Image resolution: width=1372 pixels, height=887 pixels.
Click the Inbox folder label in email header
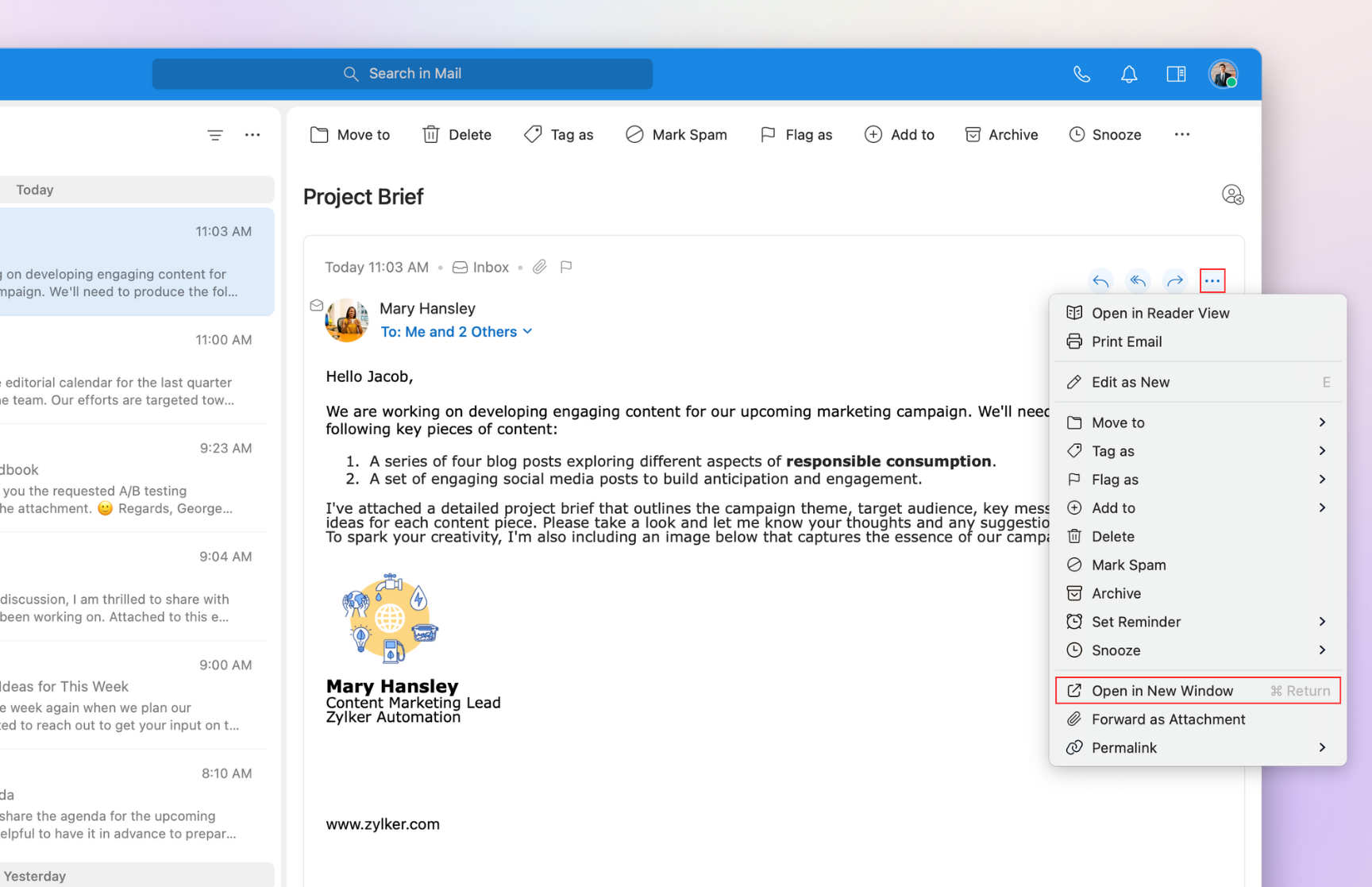tap(481, 267)
